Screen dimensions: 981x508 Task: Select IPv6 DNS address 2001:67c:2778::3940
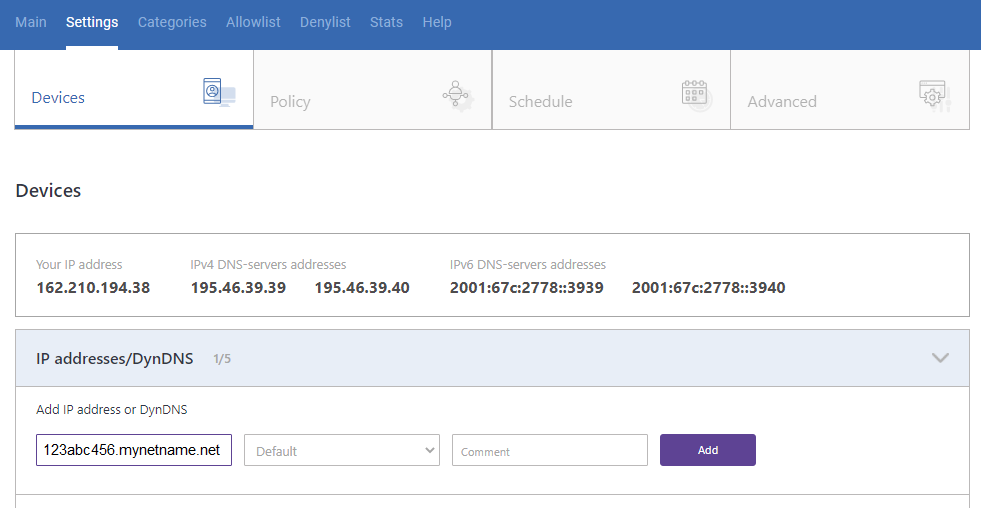(708, 288)
